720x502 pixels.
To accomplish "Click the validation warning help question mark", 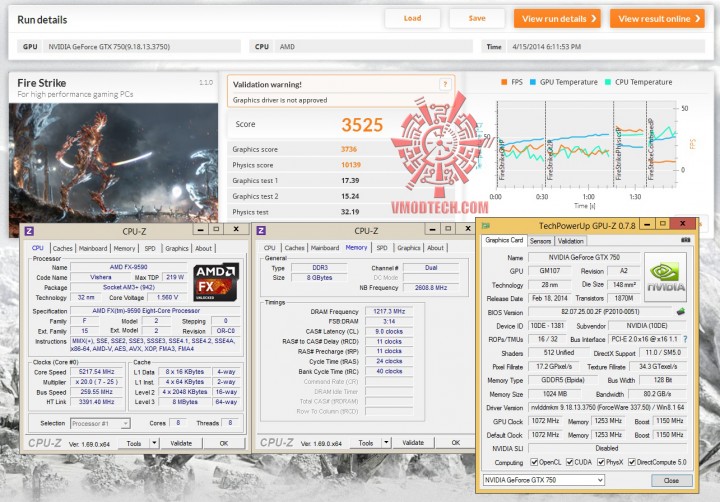I will tap(444, 85).
